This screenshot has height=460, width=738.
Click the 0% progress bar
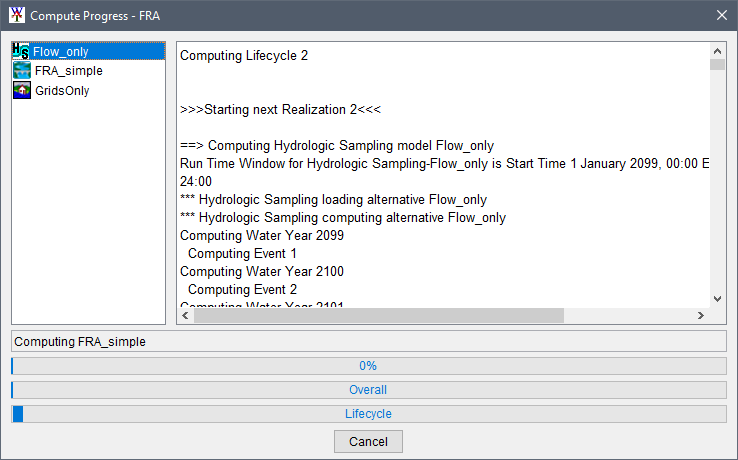coord(369,366)
